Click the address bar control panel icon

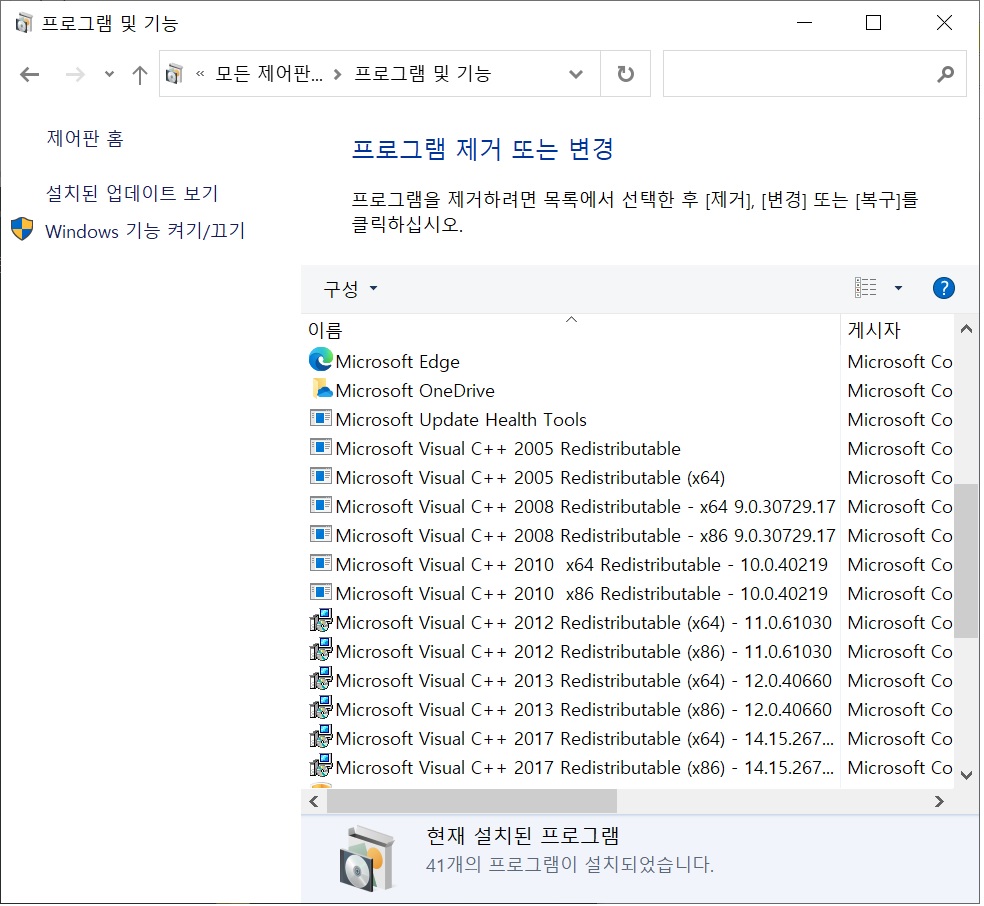174,74
